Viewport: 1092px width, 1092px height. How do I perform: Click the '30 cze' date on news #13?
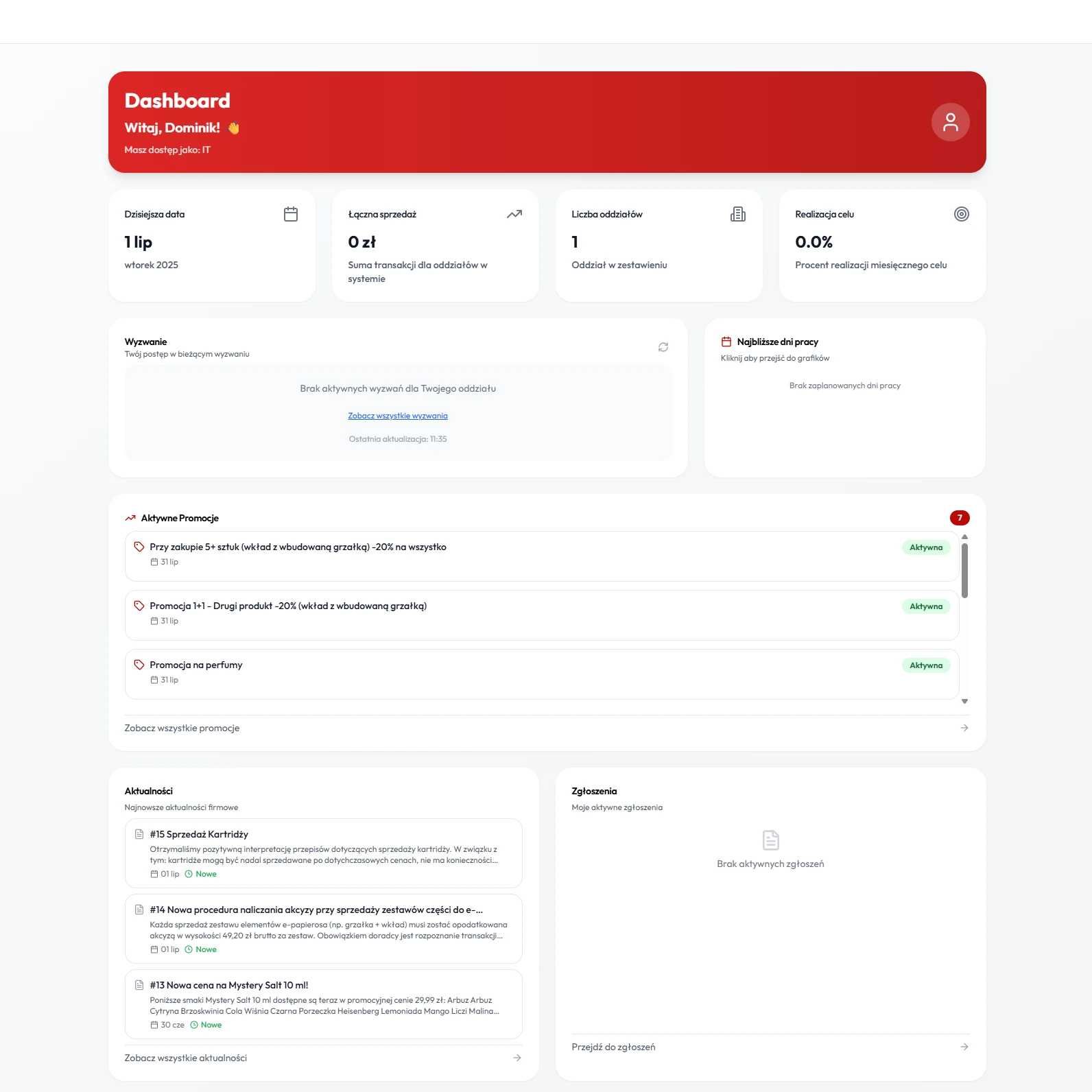tap(172, 1025)
